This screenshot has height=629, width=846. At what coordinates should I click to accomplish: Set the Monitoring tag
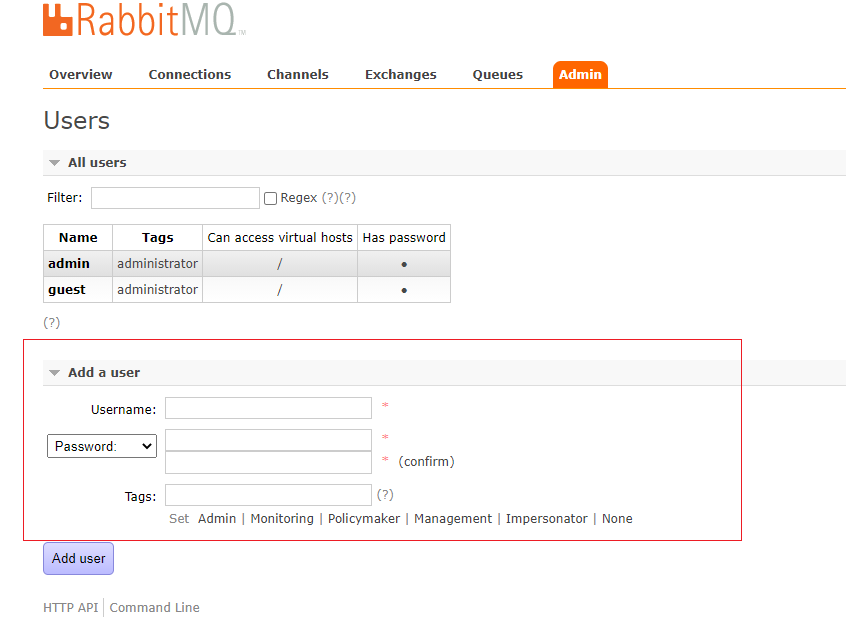coord(282,519)
